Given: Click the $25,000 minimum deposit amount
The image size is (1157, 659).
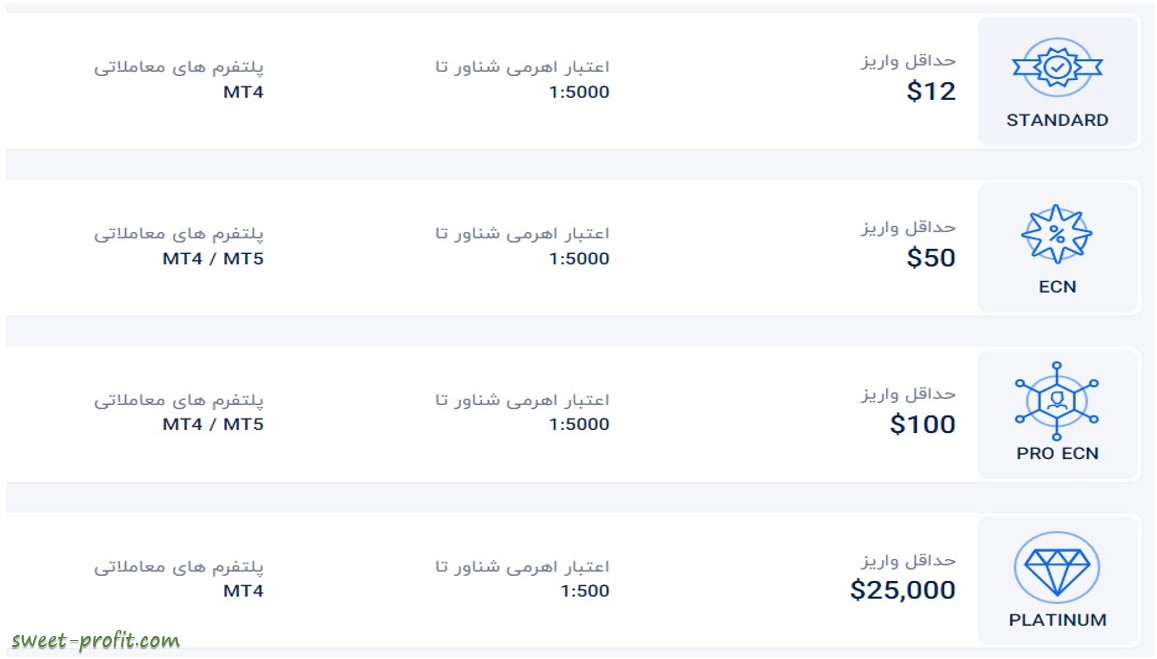Looking at the screenshot, I should pos(902,590).
